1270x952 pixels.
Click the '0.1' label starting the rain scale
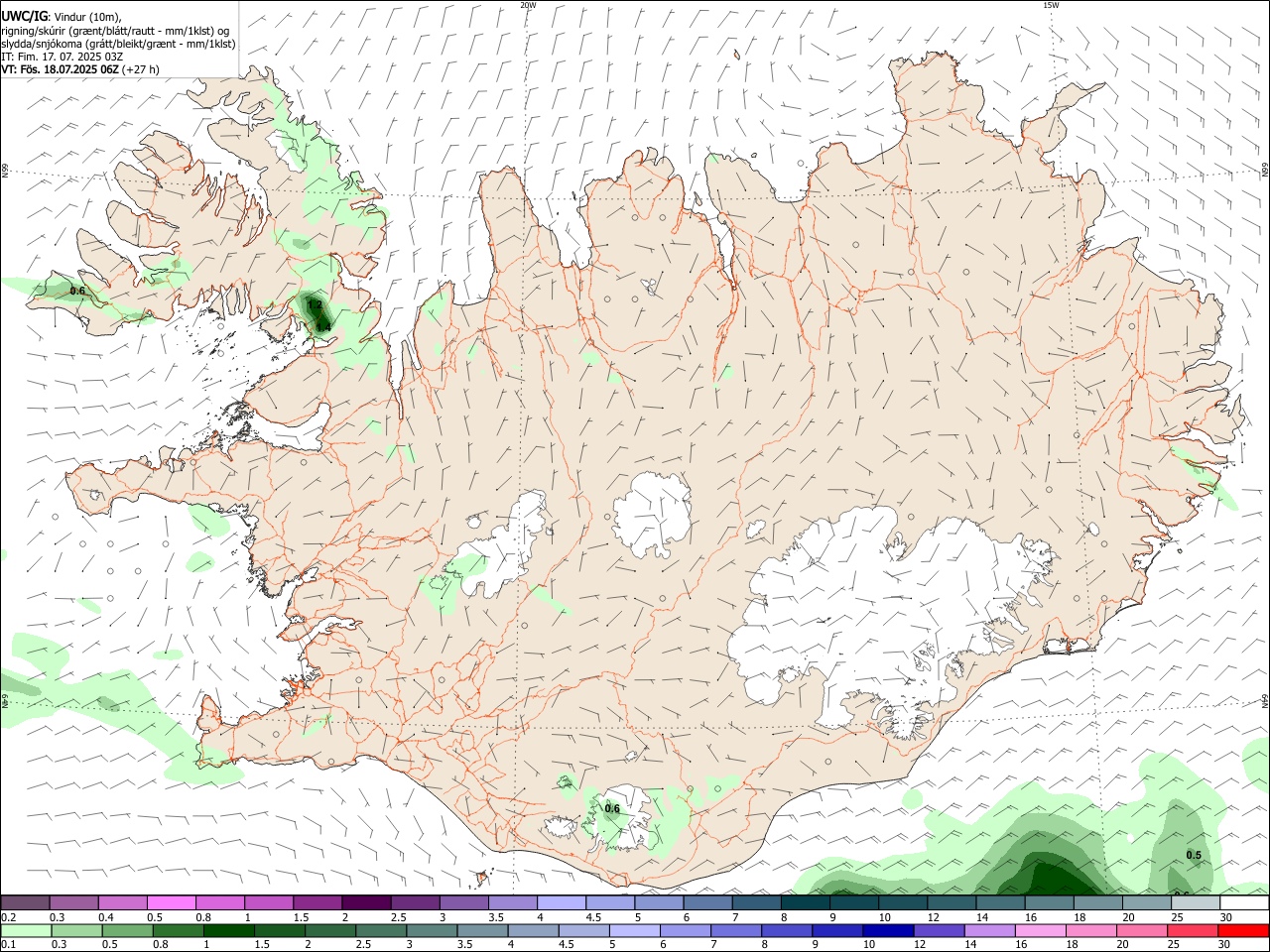pos(8,945)
